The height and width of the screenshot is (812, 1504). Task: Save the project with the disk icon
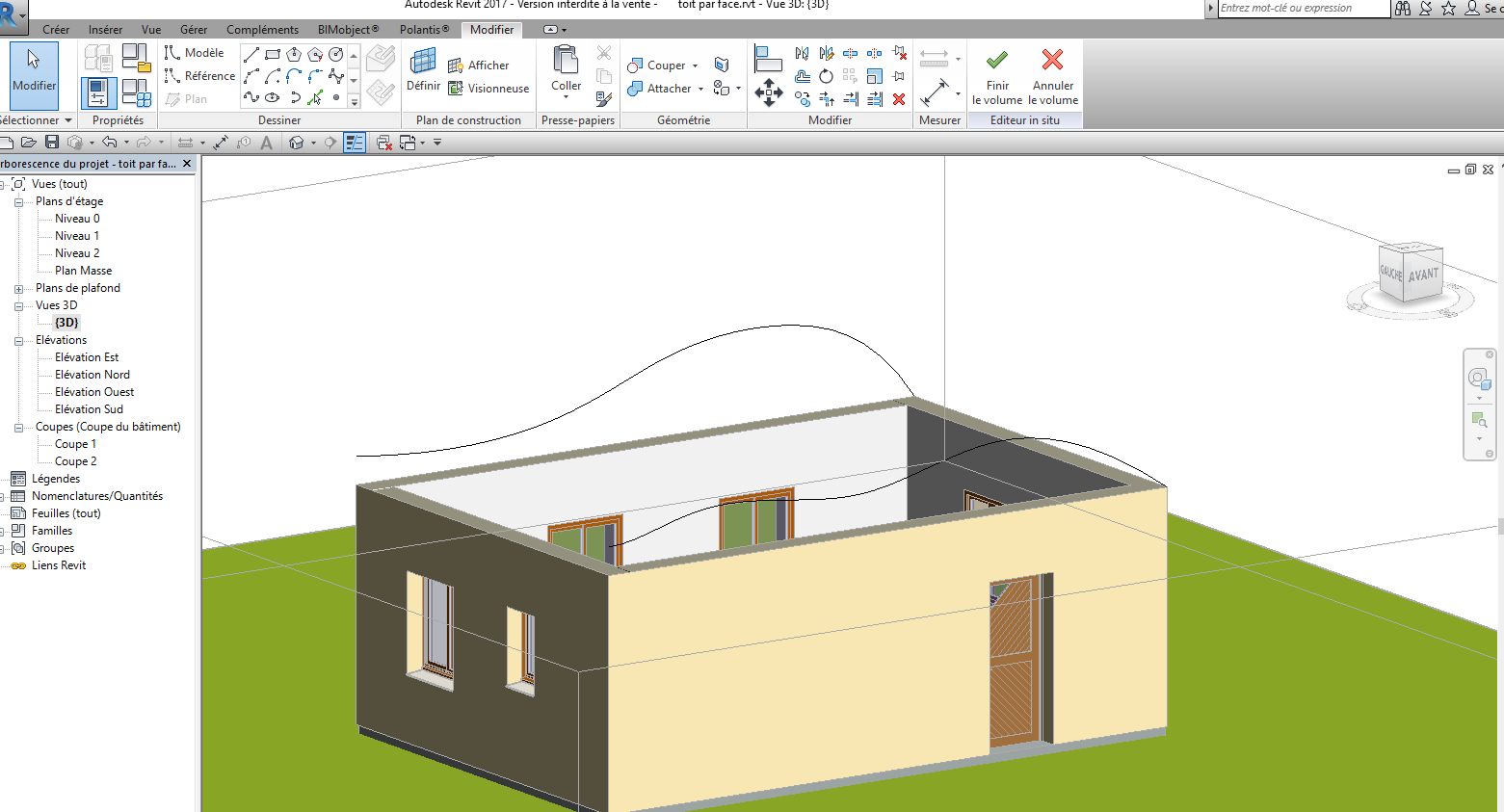[x=52, y=143]
